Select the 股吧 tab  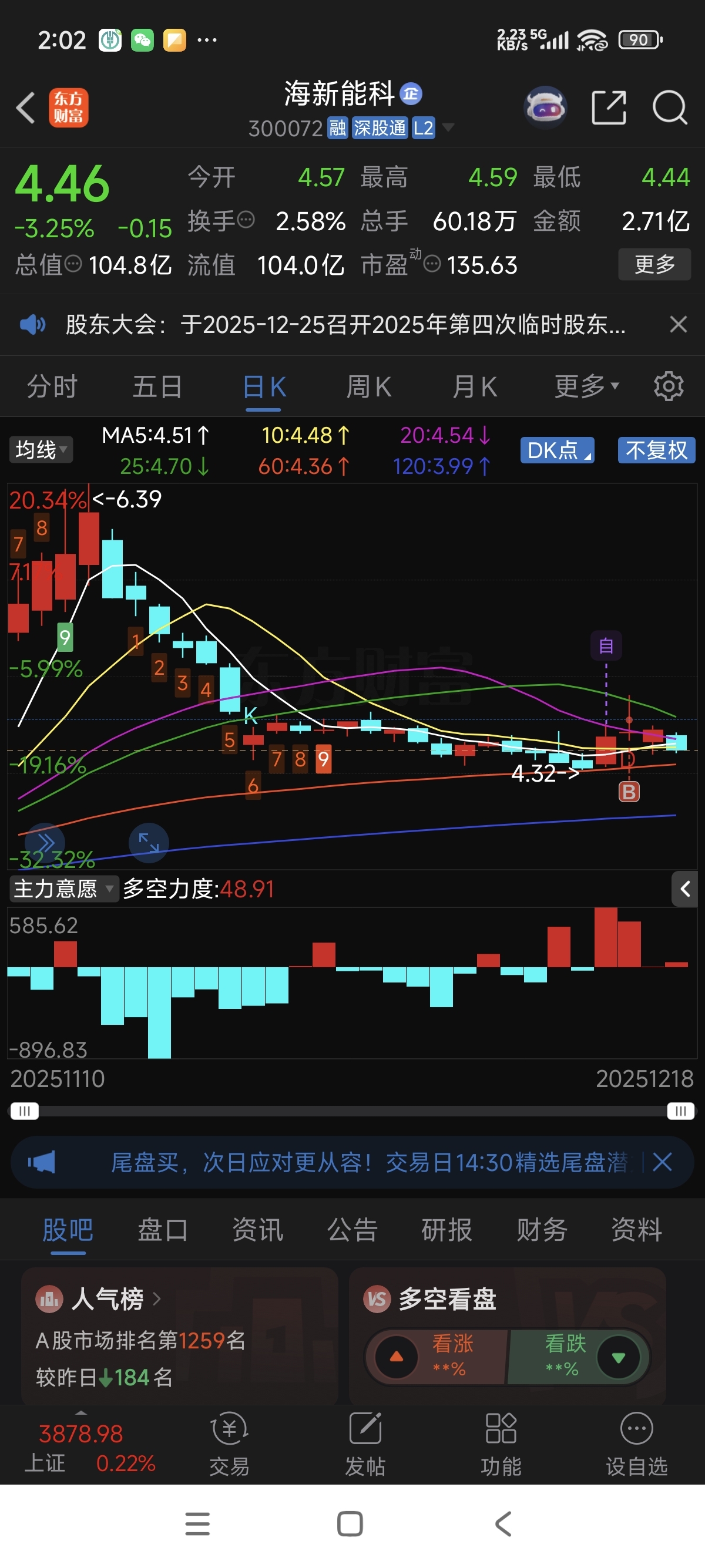(68, 1230)
